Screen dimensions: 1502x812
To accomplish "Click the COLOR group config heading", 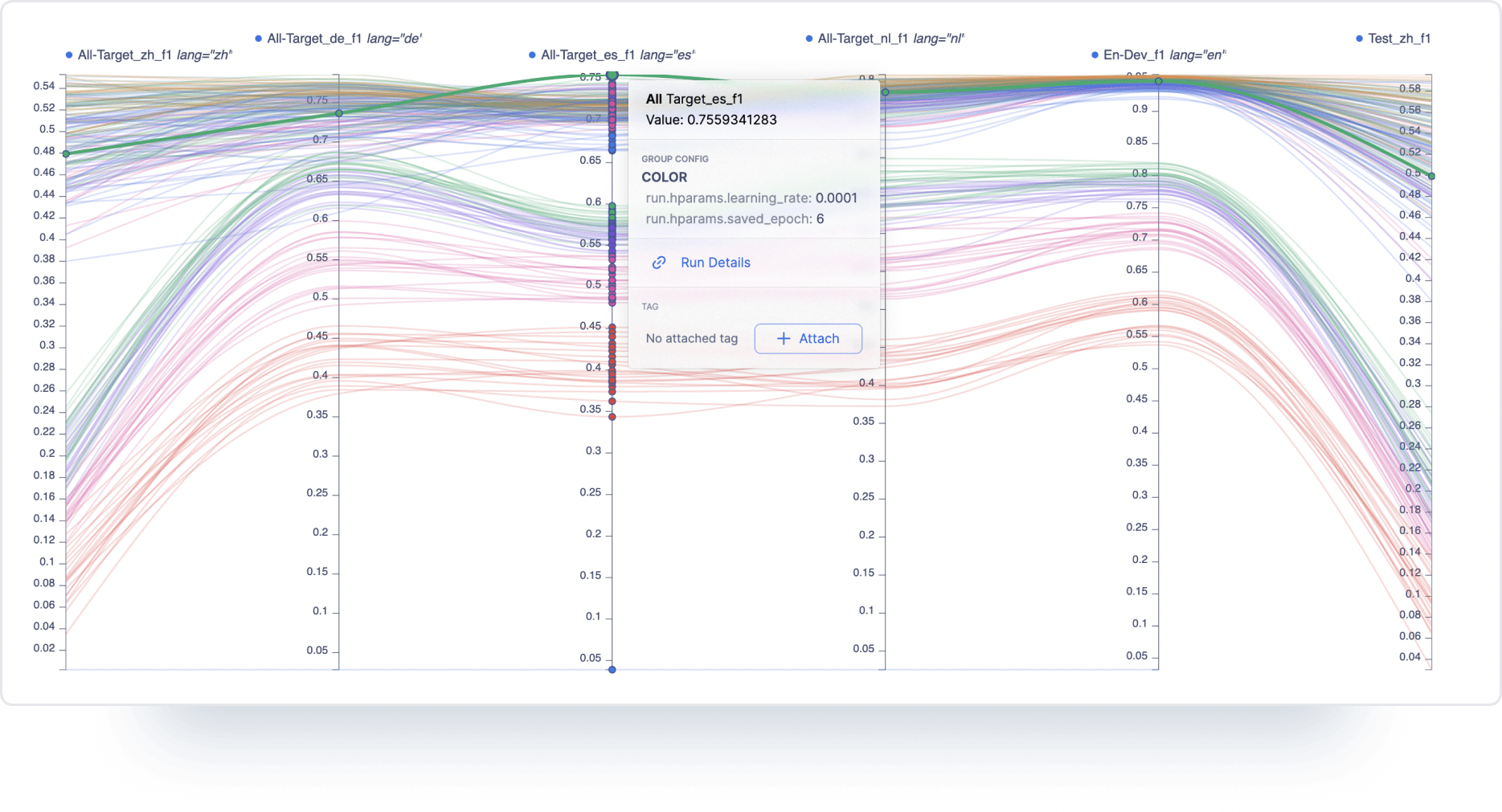I will (665, 177).
